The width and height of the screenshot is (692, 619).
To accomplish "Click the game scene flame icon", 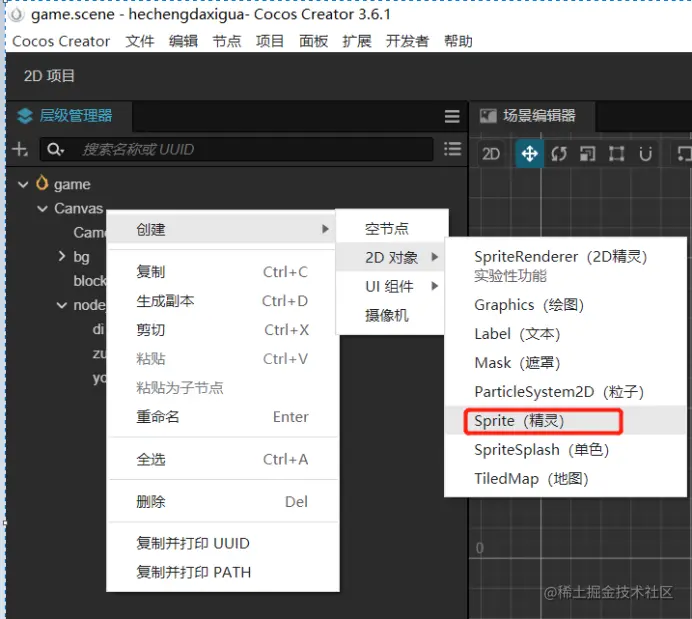I will [42, 183].
